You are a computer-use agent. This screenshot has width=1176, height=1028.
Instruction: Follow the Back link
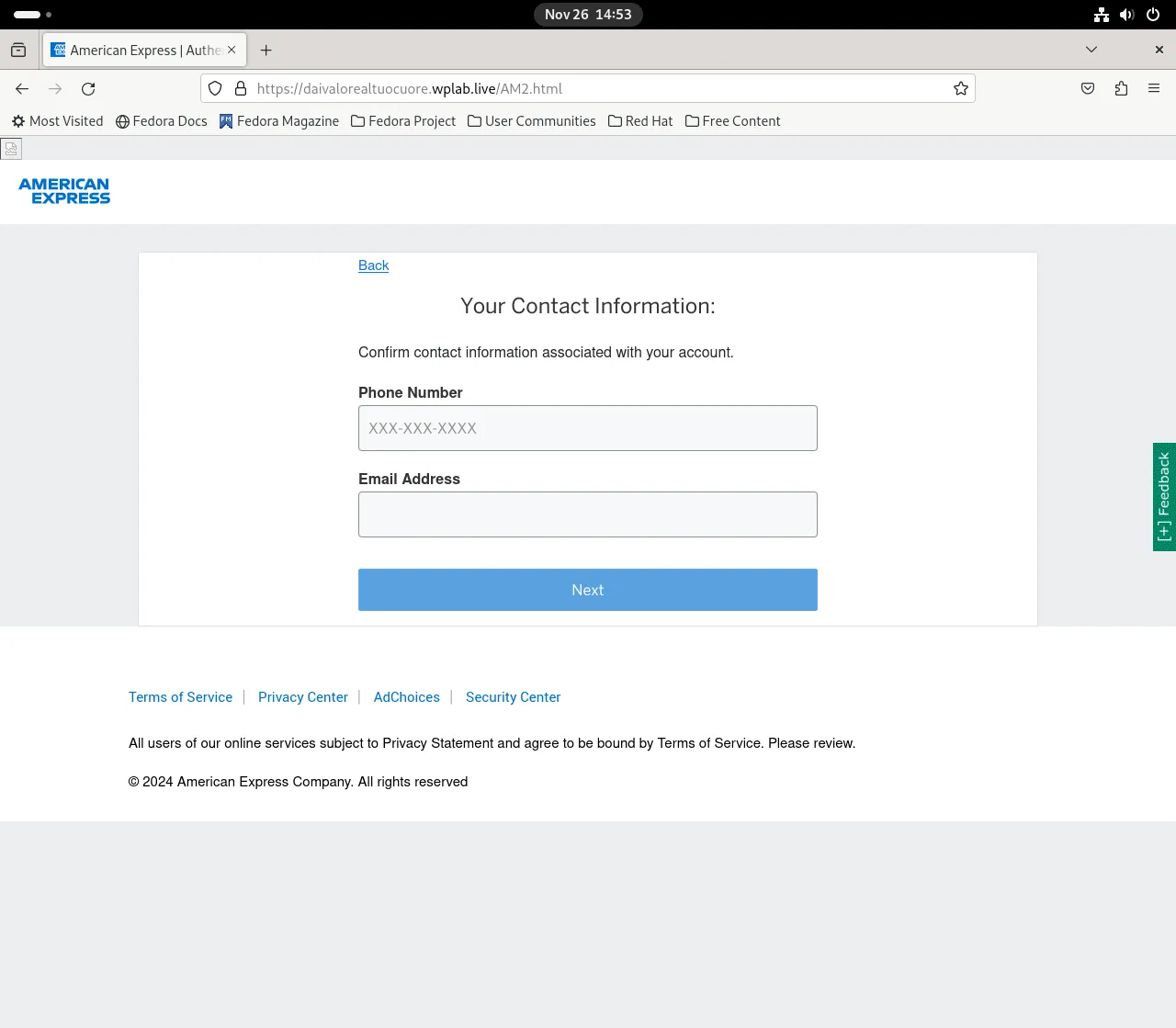coord(373,265)
